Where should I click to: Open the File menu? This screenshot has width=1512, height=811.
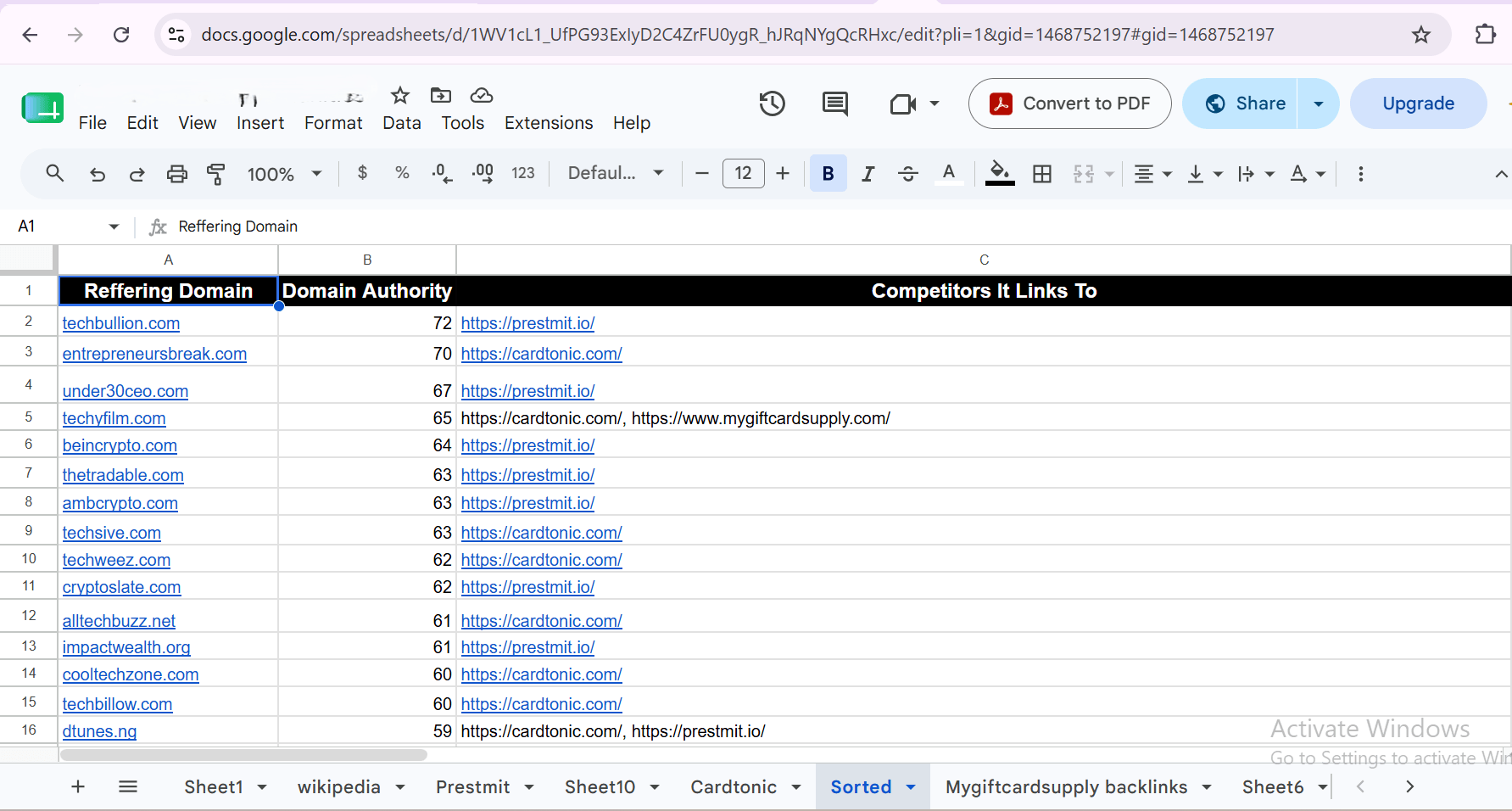92,123
